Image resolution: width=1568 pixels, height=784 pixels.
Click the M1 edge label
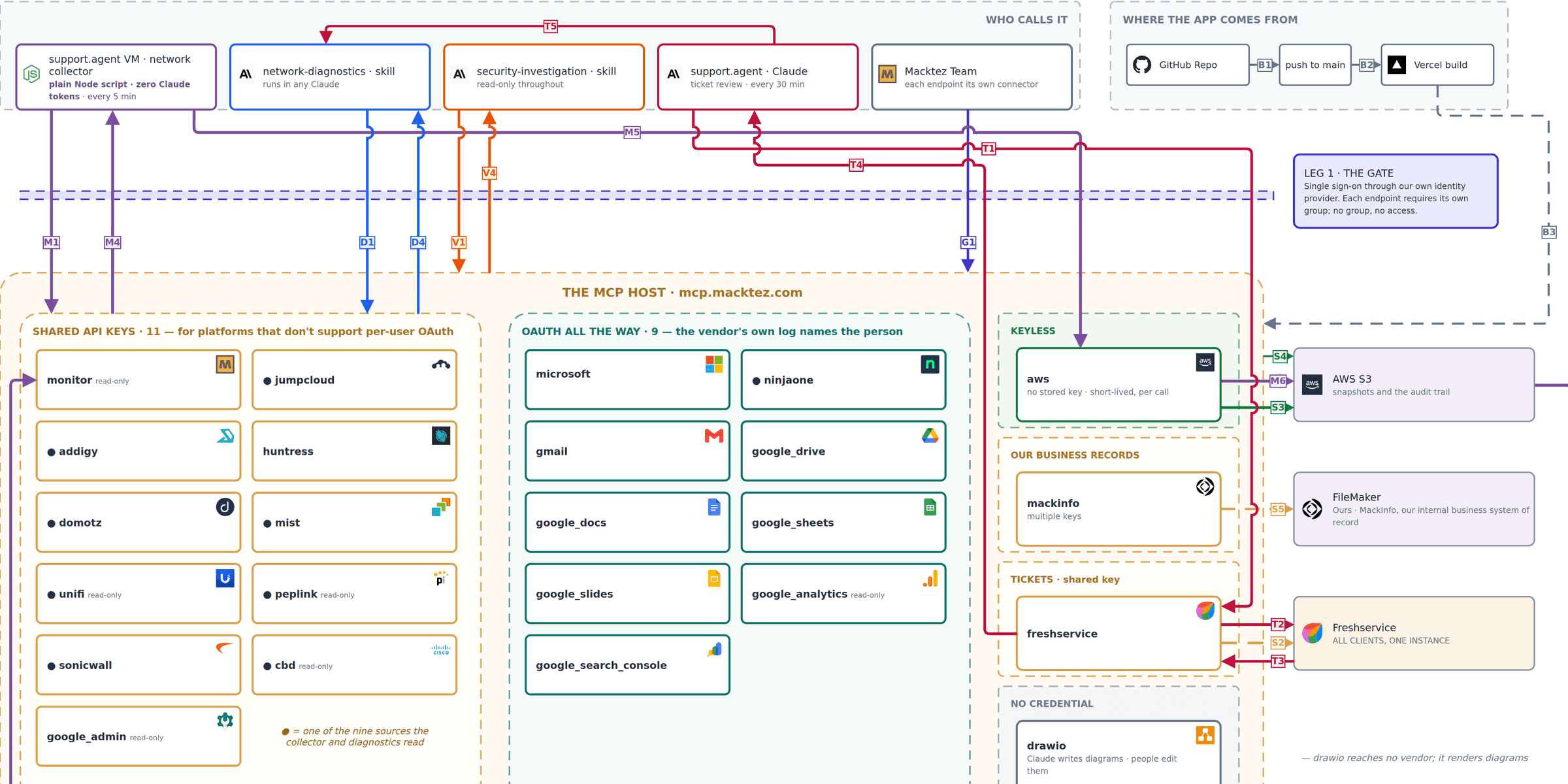(x=52, y=242)
